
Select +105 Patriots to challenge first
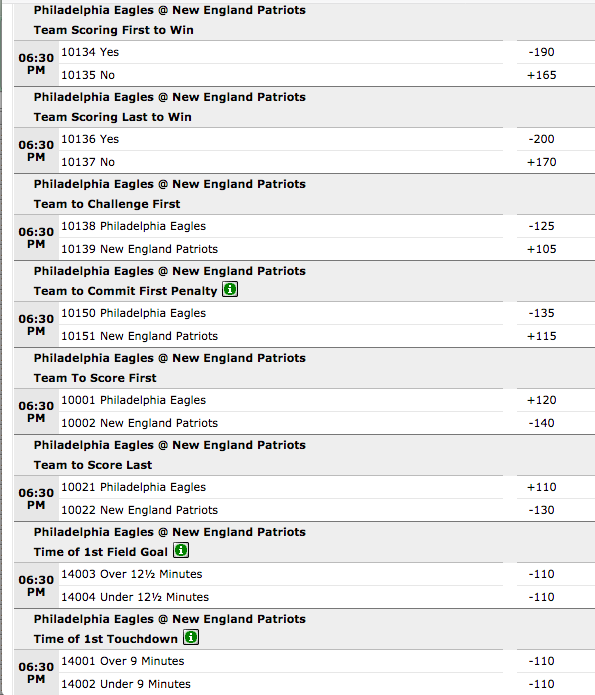(541, 249)
